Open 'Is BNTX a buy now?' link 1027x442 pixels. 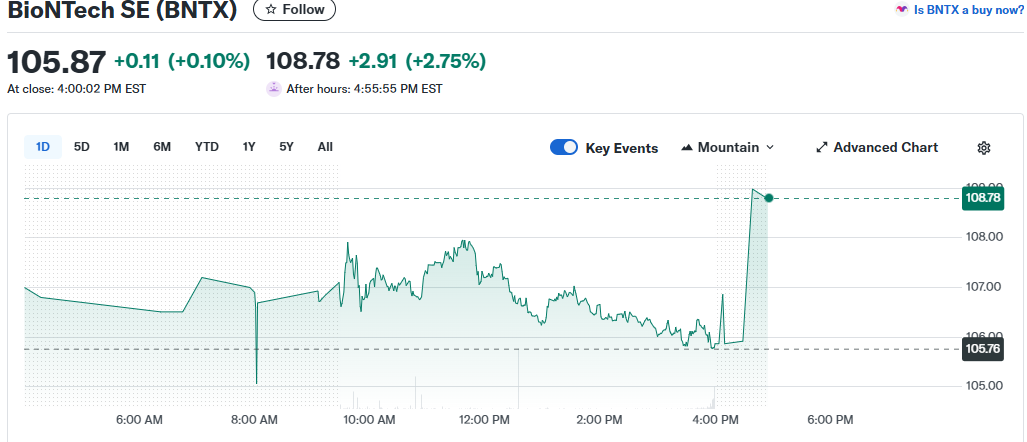(x=967, y=9)
